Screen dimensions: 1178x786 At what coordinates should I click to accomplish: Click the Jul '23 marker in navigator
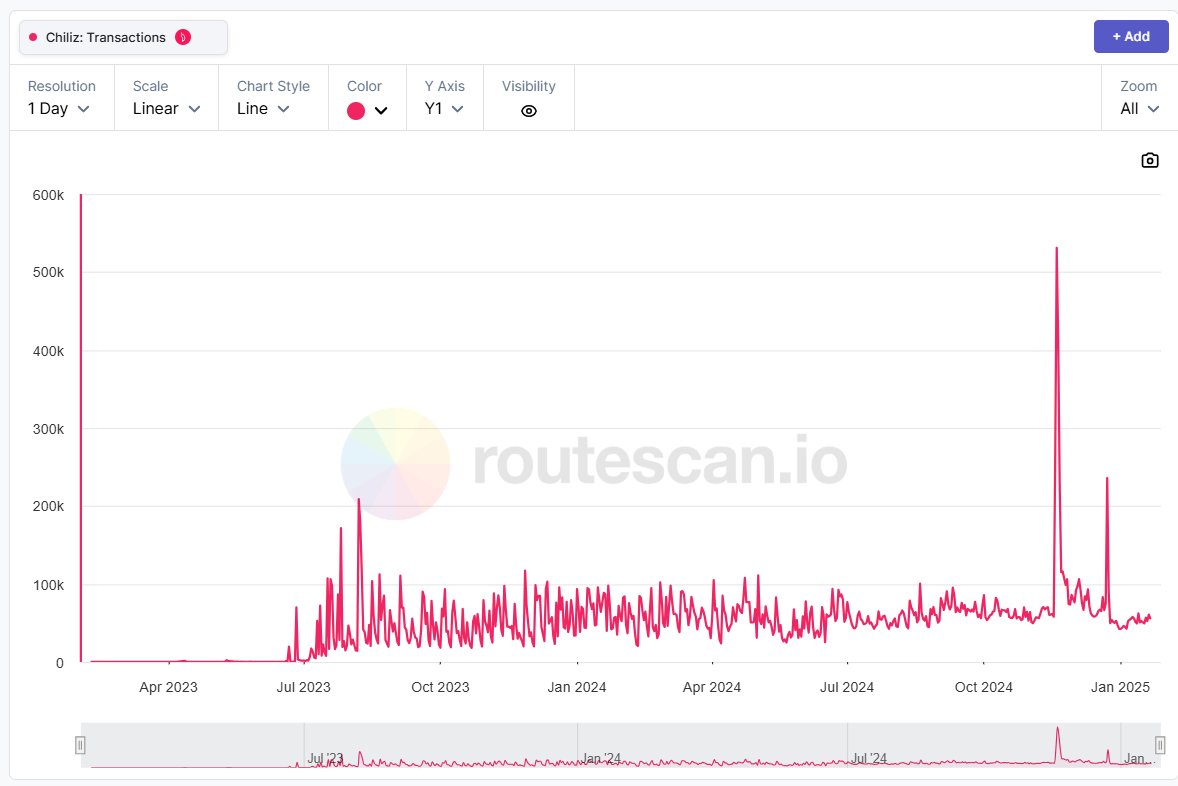point(325,758)
